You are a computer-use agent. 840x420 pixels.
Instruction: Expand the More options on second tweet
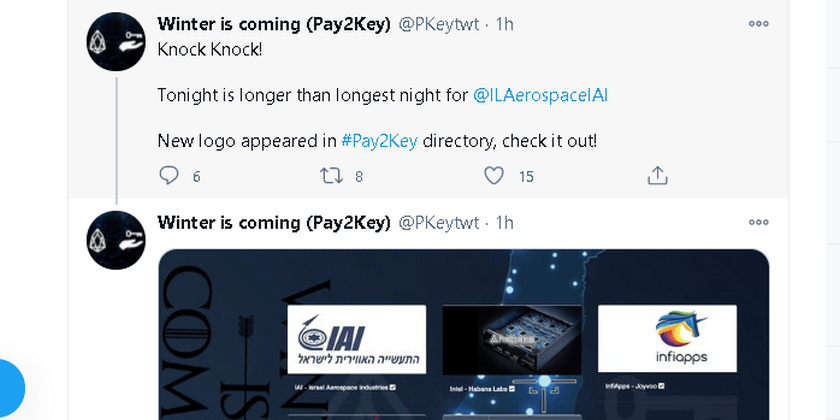point(759,222)
